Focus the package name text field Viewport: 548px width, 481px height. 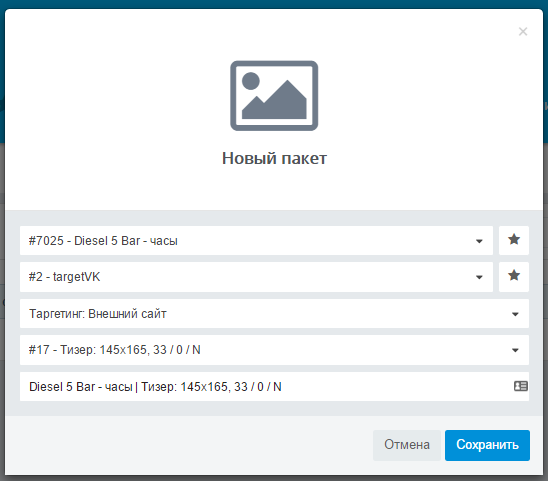(266, 387)
